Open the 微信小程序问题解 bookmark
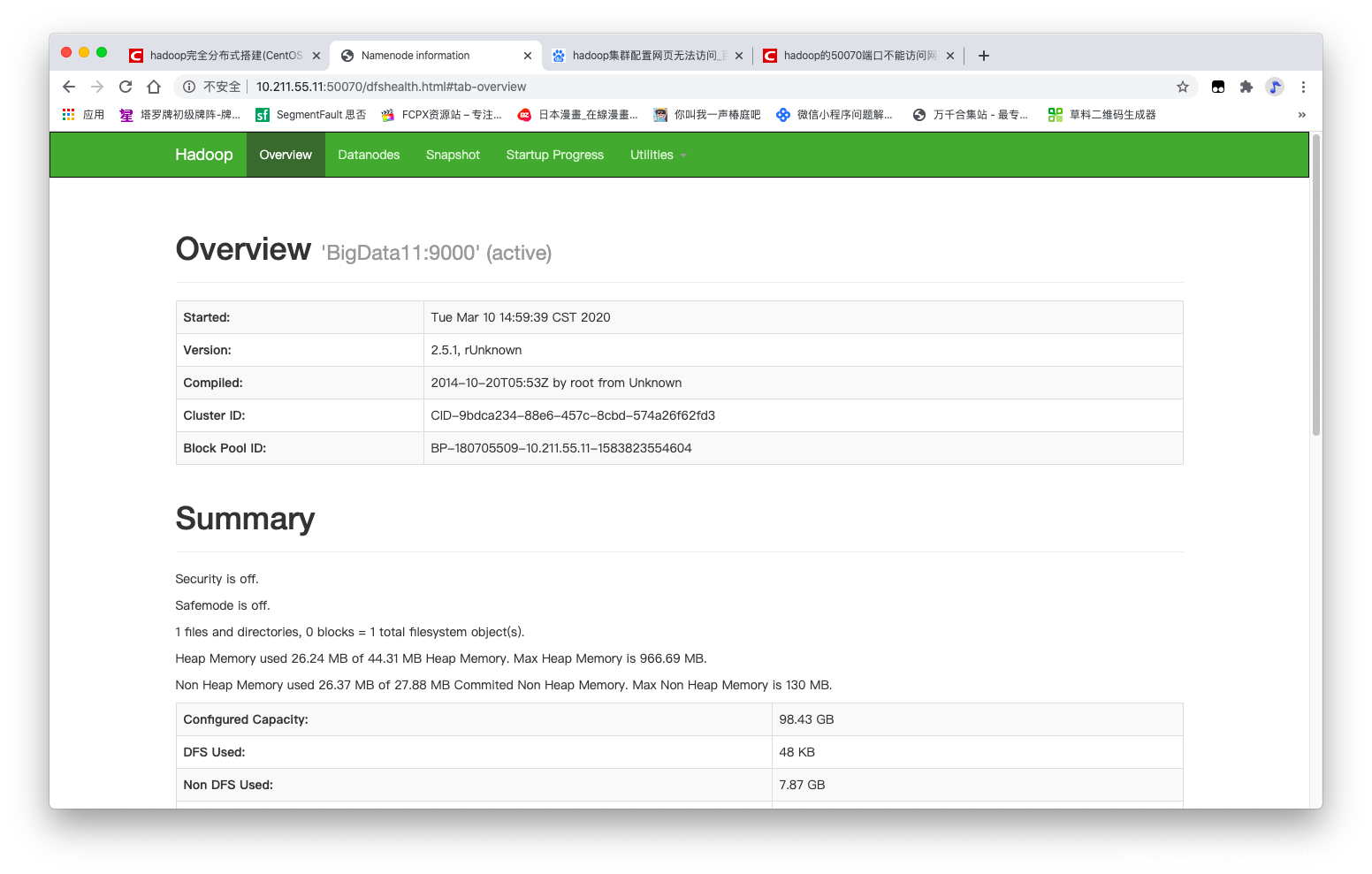The height and width of the screenshot is (874, 1372). click(835, 115)
